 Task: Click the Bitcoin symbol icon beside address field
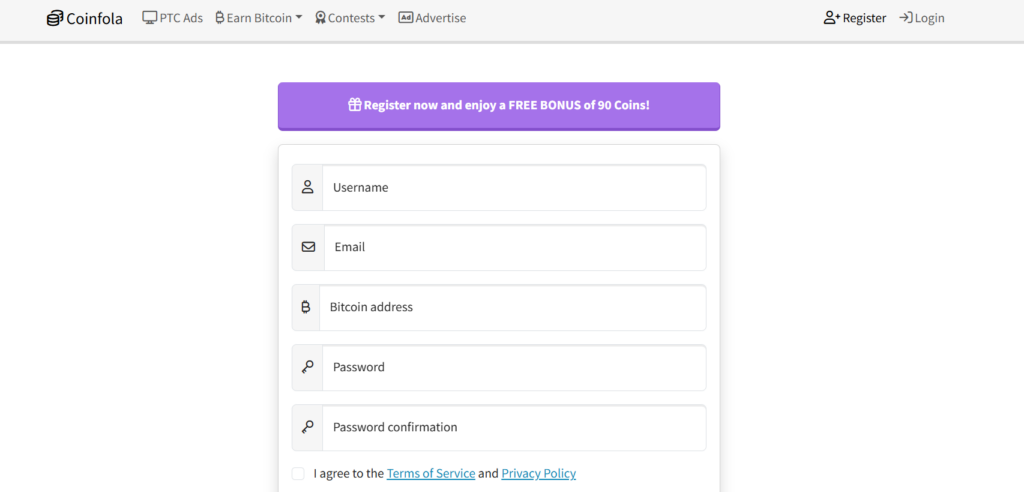point(306,307)
